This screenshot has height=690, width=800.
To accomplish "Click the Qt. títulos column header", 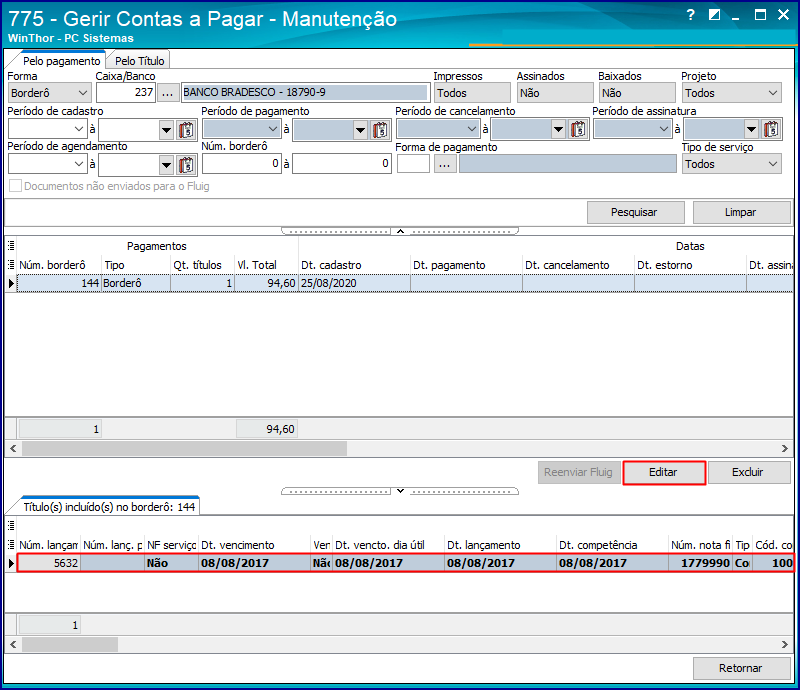I will tap(202, 265).
